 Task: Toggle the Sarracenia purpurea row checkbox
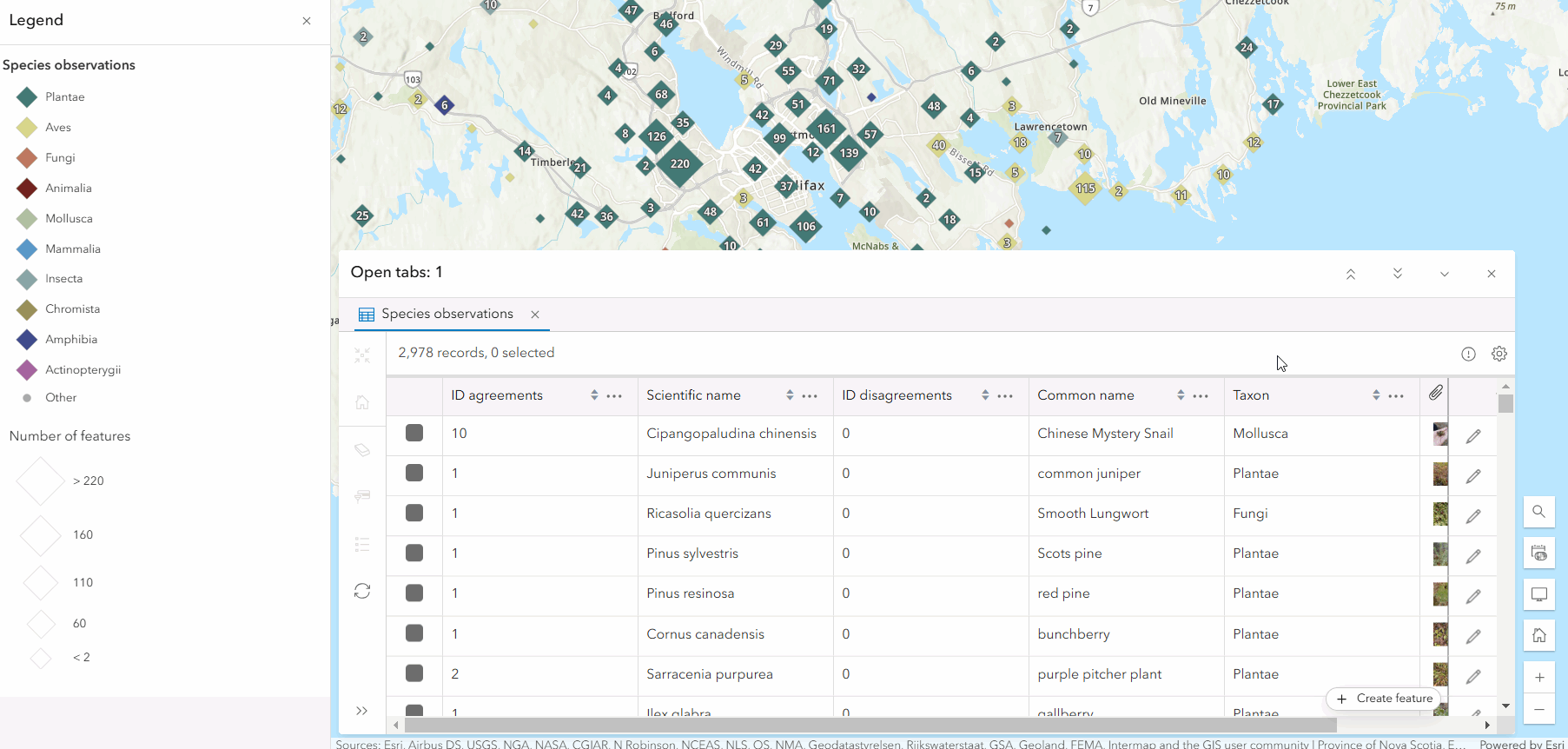click(414, 673)
